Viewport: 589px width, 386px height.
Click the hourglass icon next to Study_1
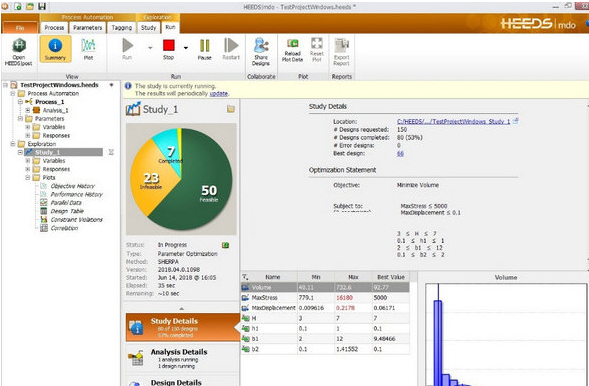coord(111,152)
